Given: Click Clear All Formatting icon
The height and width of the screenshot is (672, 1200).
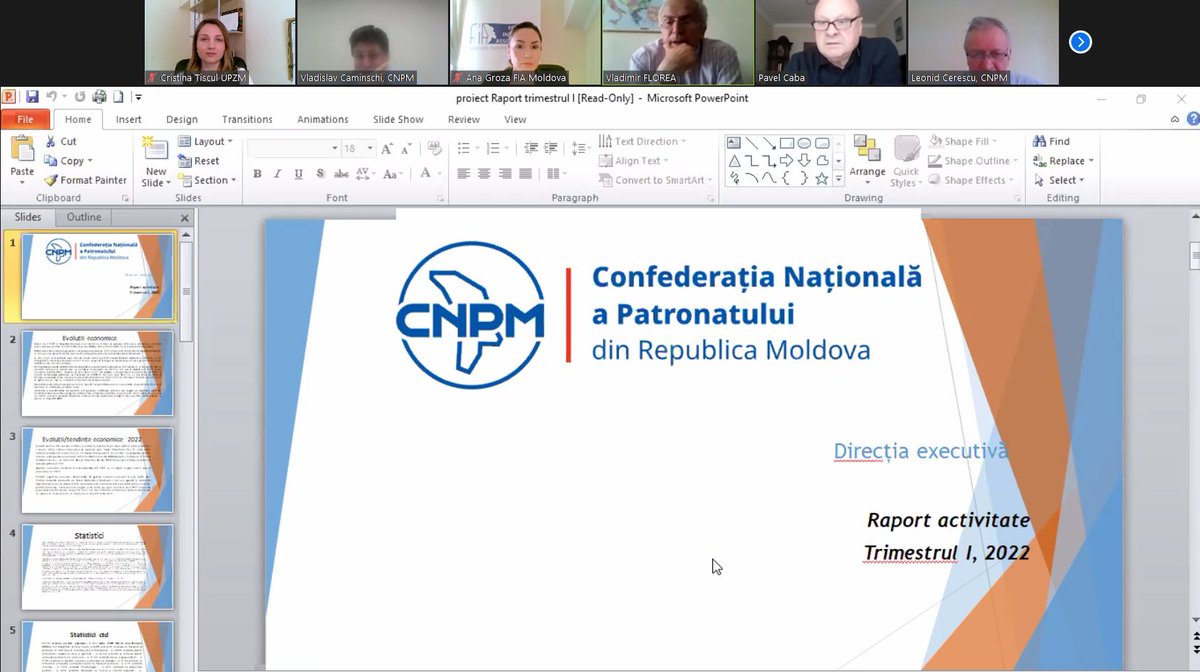Looking at the screenshot, I should point(434,148).
